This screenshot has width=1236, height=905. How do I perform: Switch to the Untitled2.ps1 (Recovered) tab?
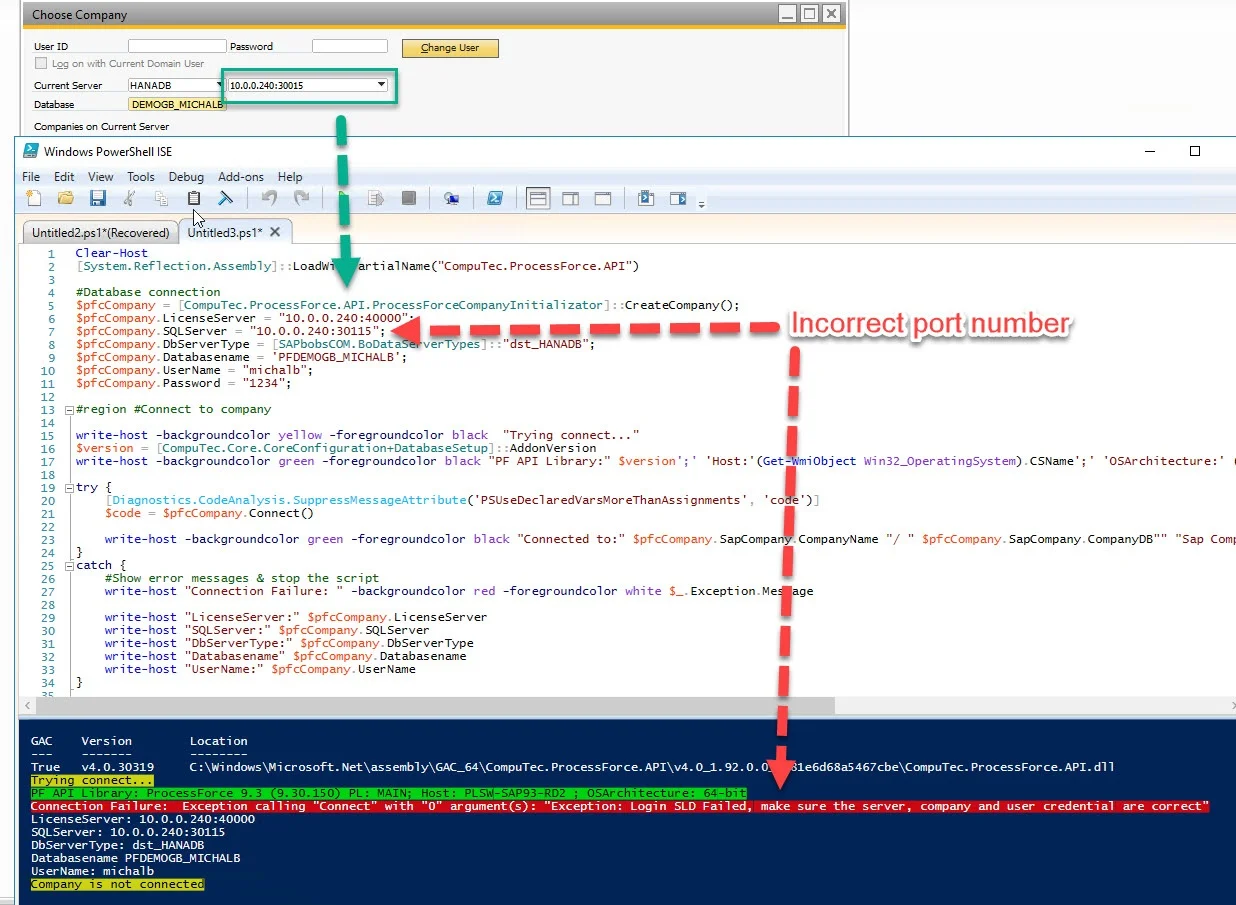coord(100,232)
